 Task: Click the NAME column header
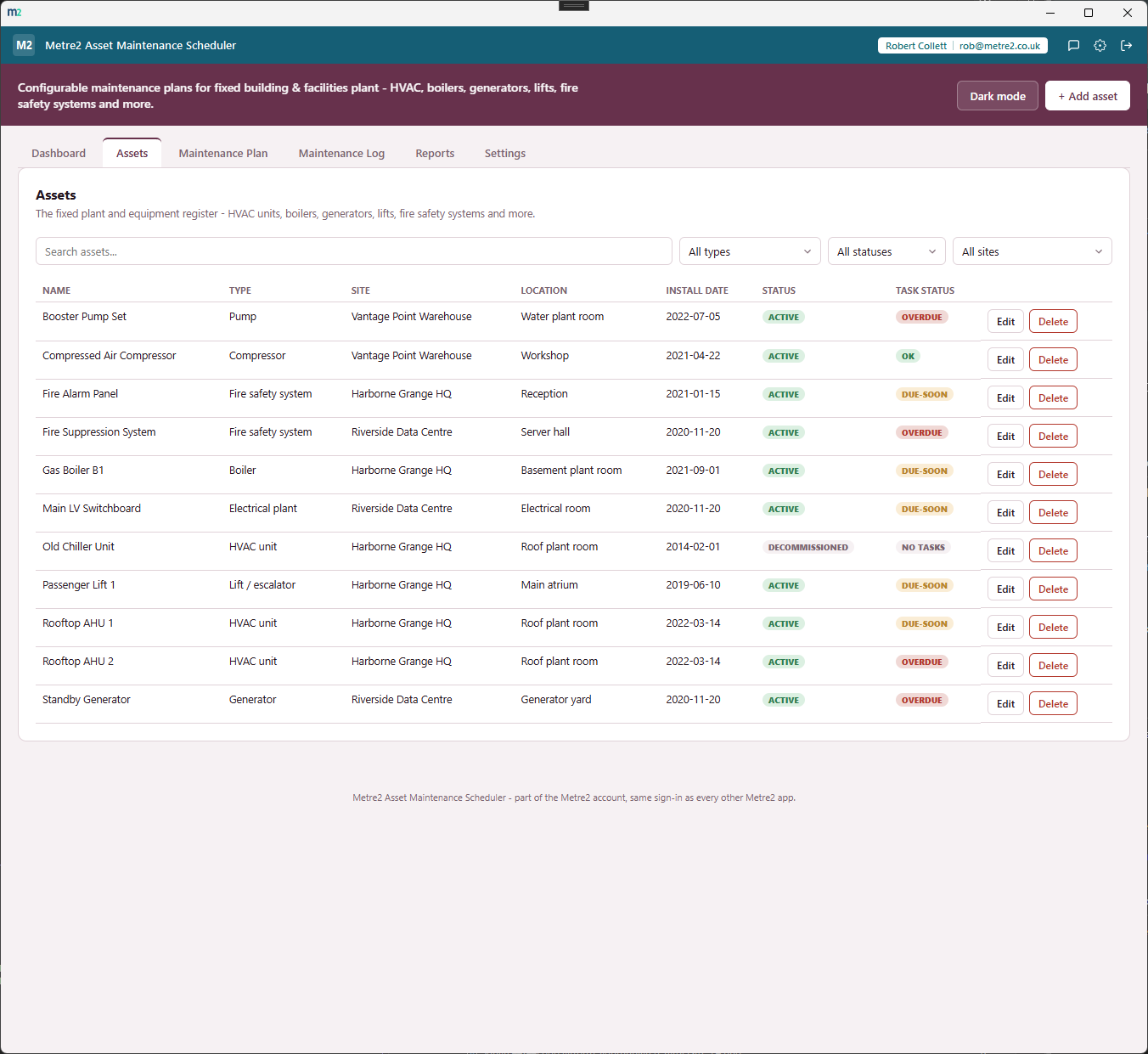pos(57,290)
